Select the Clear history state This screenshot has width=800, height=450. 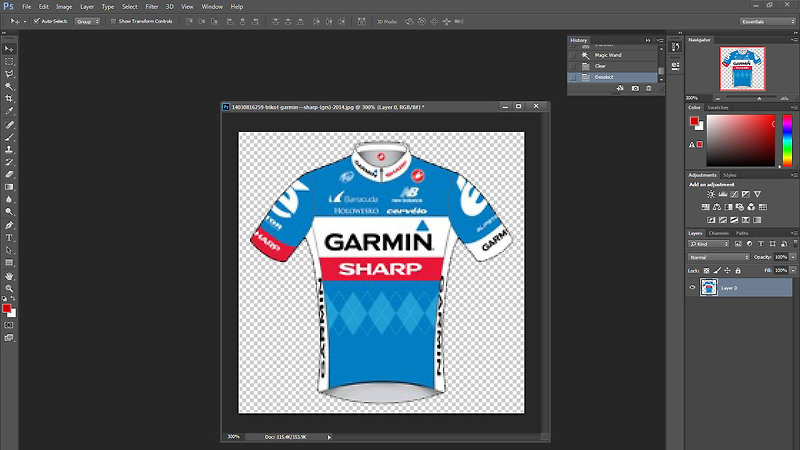tap(612, 66)
